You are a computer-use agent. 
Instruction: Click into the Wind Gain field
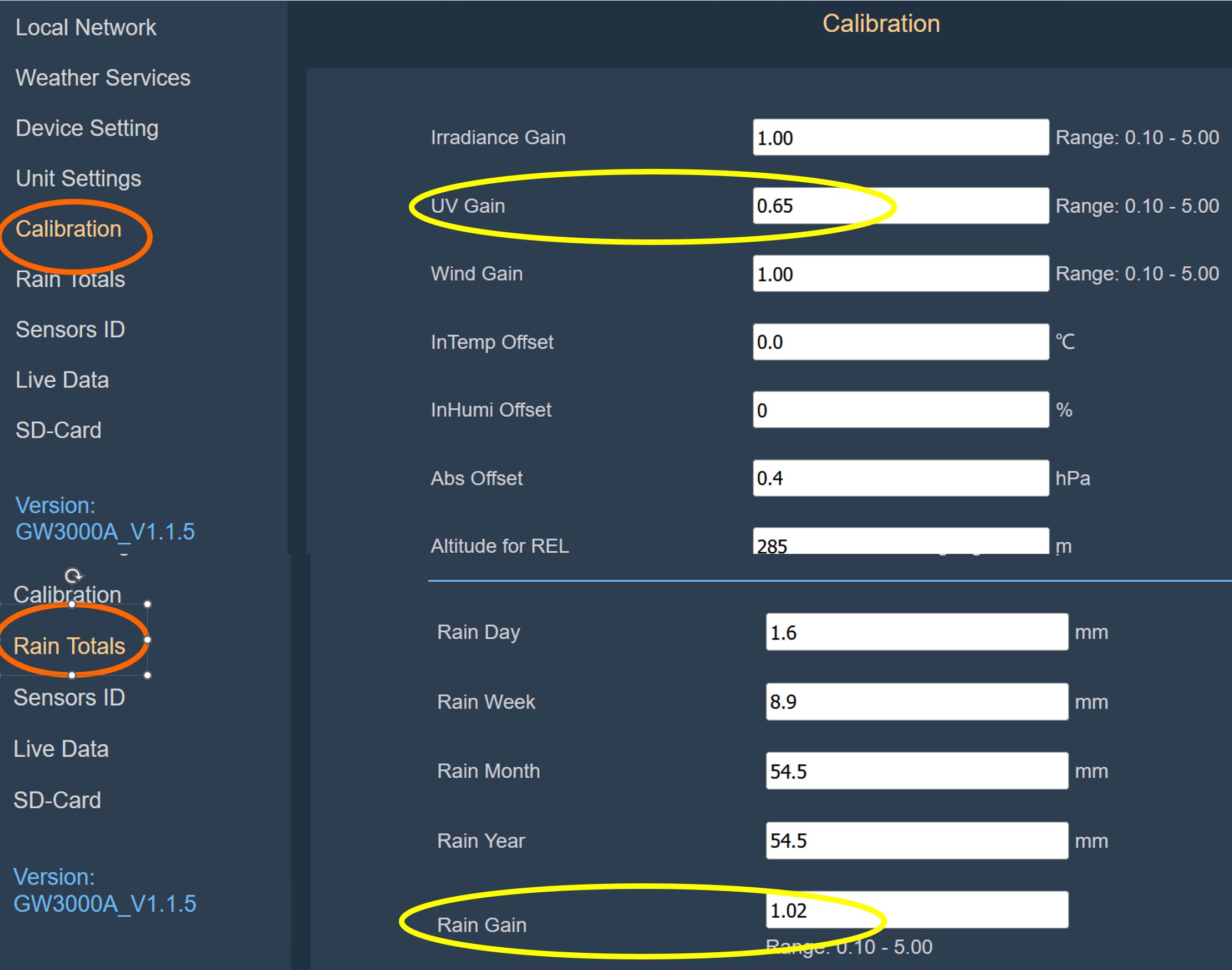pyautogui.click(x=900, y=274)
